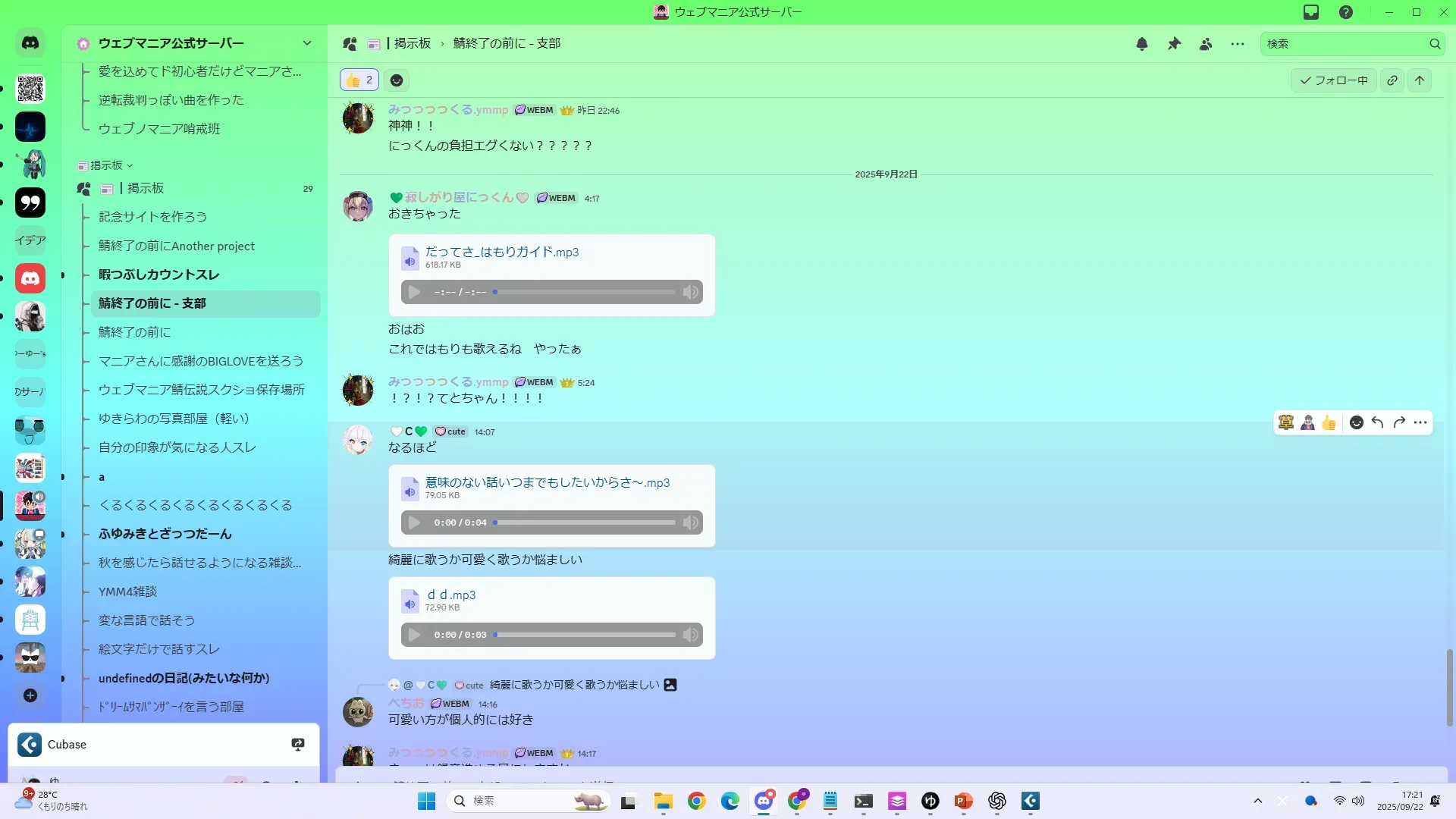Add reaction with smiley next to thumbs-up
The height and width of the screenshot is (819, 1456).
pyautogui.click(x=397, y=80)
